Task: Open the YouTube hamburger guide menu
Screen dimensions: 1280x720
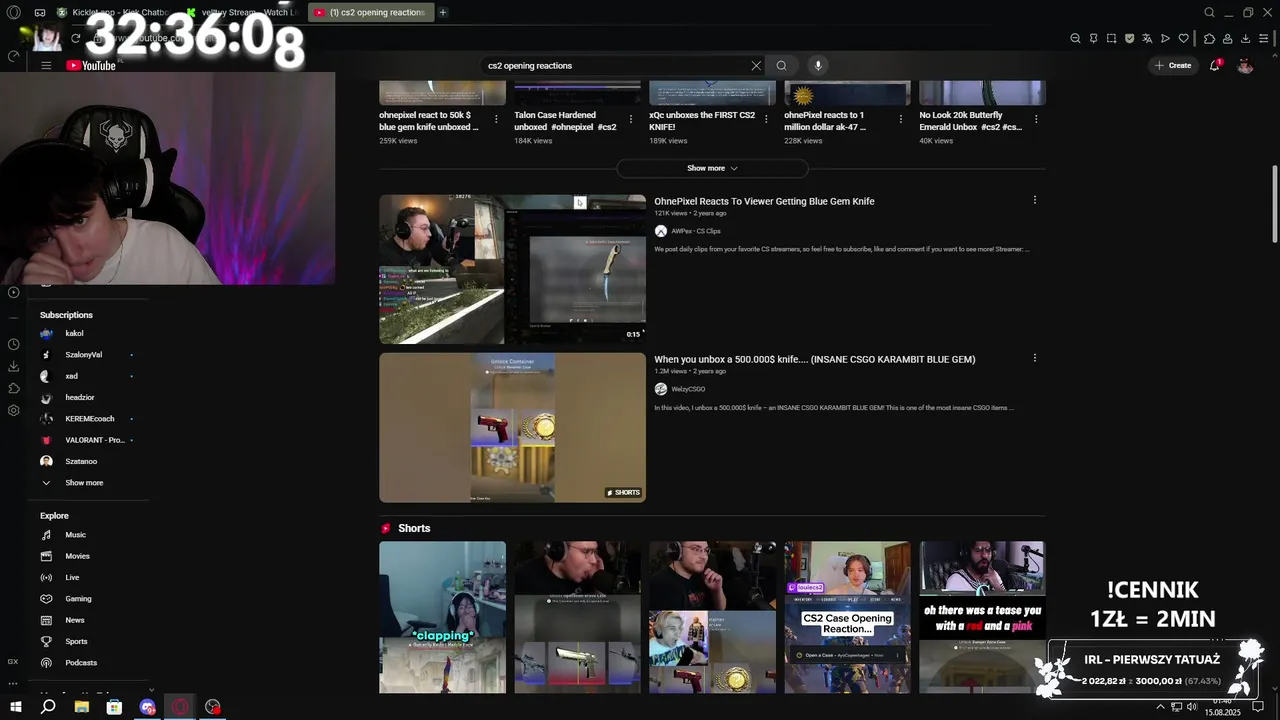Action: point(46,65)
